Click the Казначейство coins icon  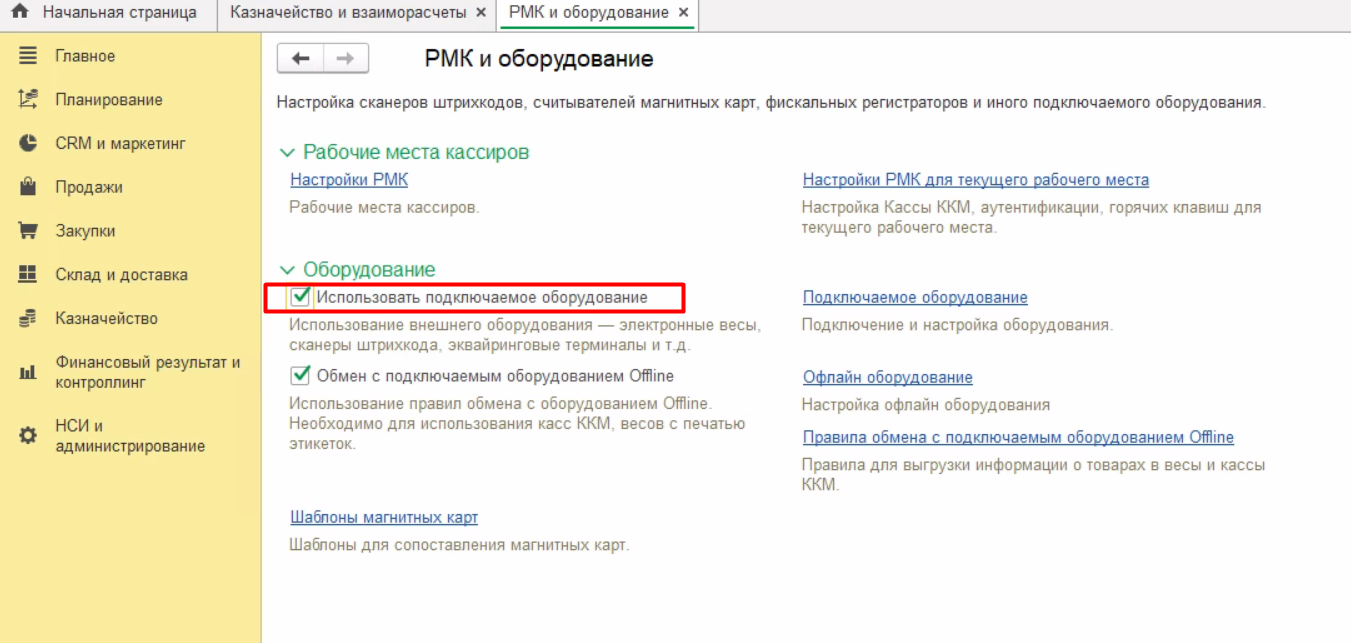[28, 319]
